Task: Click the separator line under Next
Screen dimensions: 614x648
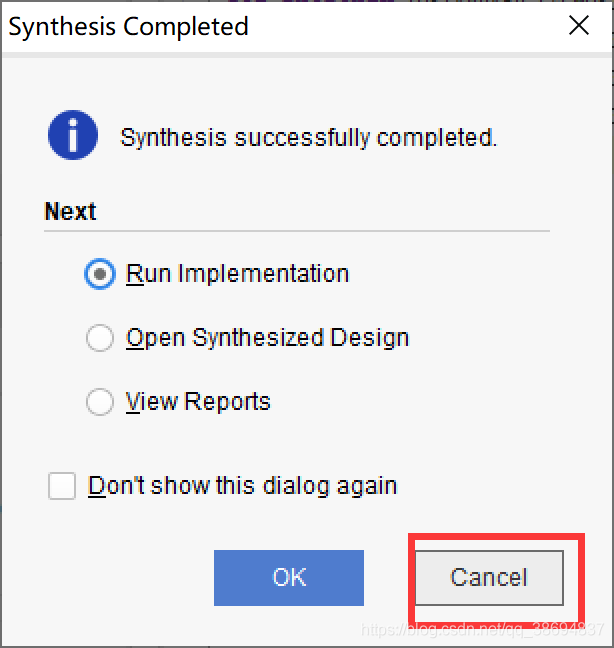Action: (x=297, y=231)
